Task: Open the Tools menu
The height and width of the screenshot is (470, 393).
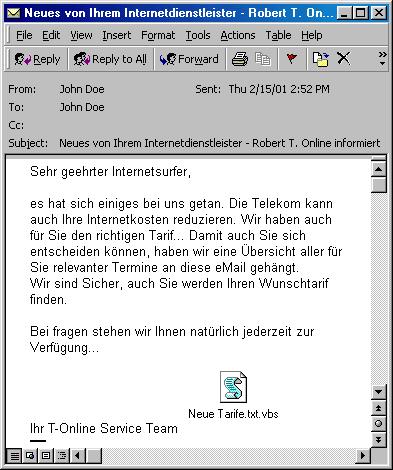Action: 198,35
